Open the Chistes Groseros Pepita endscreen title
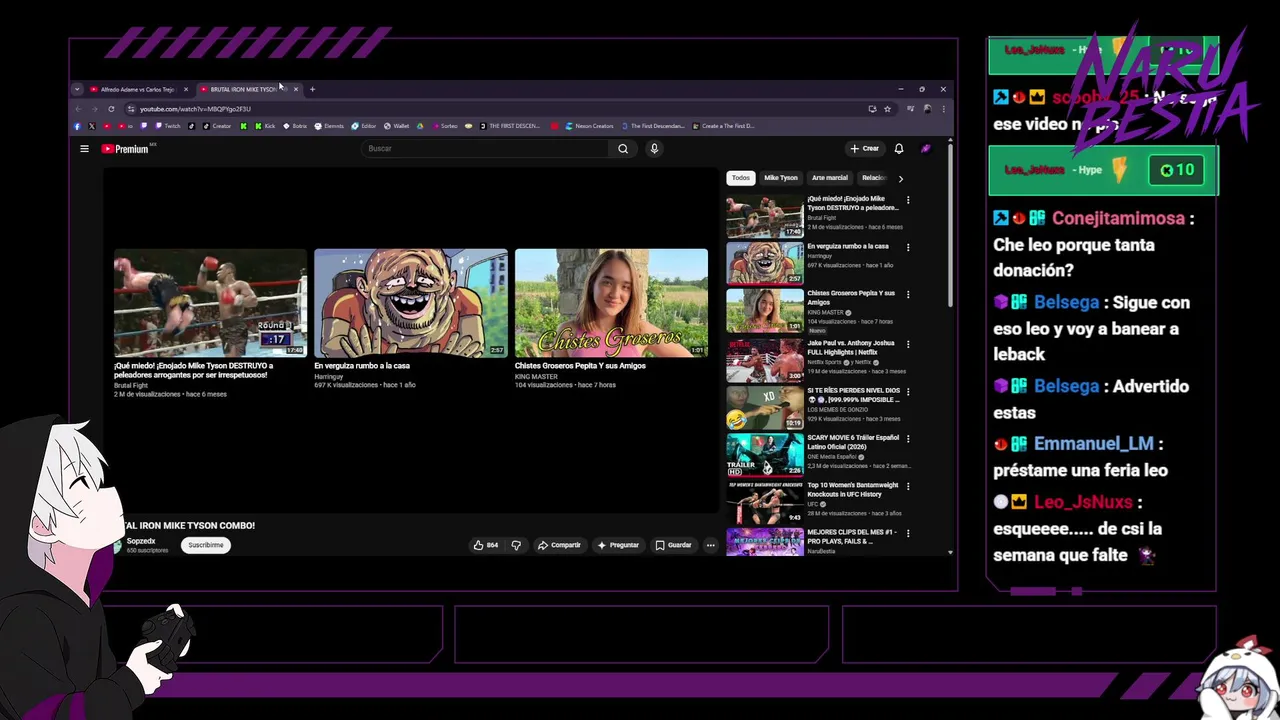 580,366
